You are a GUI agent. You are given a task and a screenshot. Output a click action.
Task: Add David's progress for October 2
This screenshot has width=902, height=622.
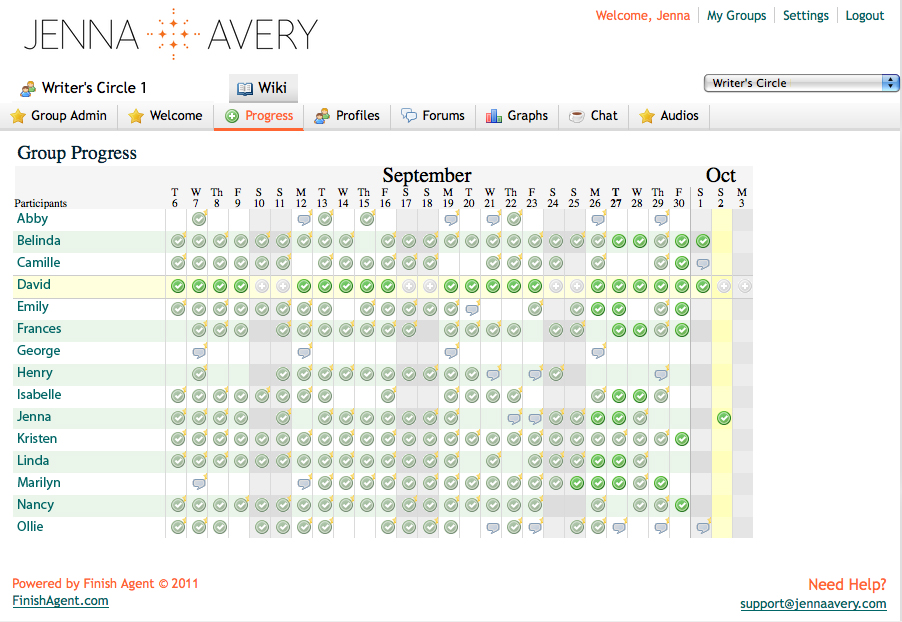724,286
